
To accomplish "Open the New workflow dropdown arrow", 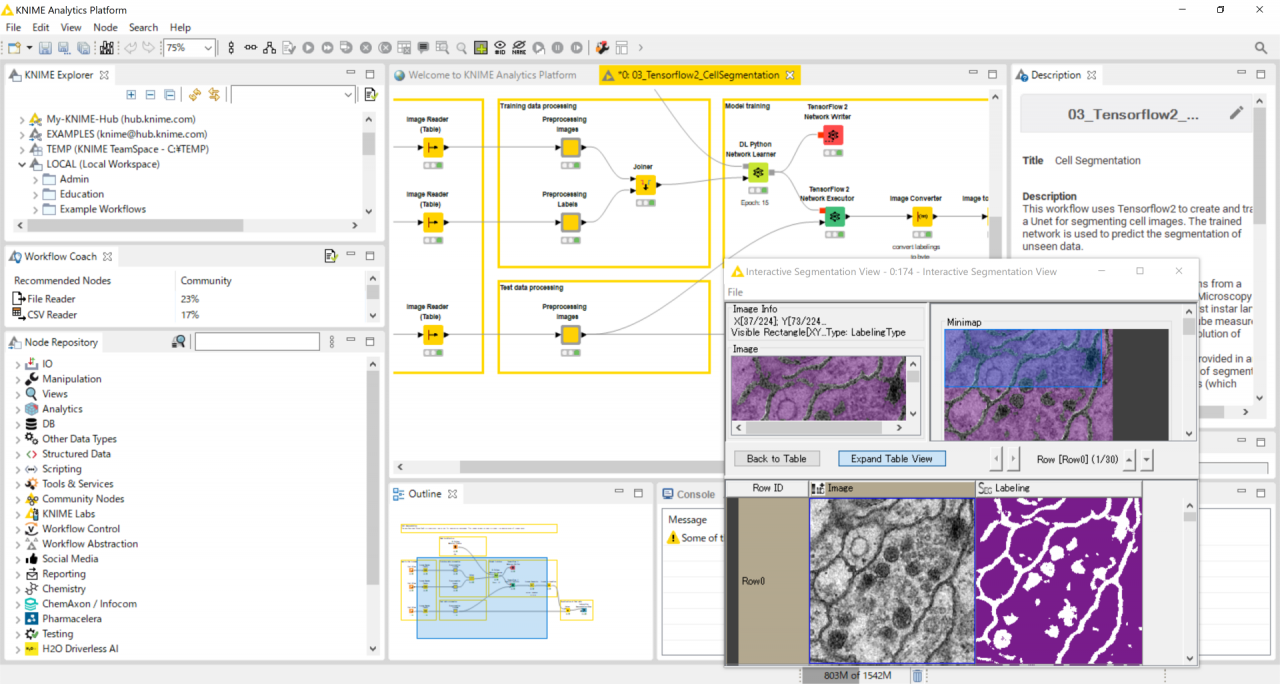I will tap(29, 47).
